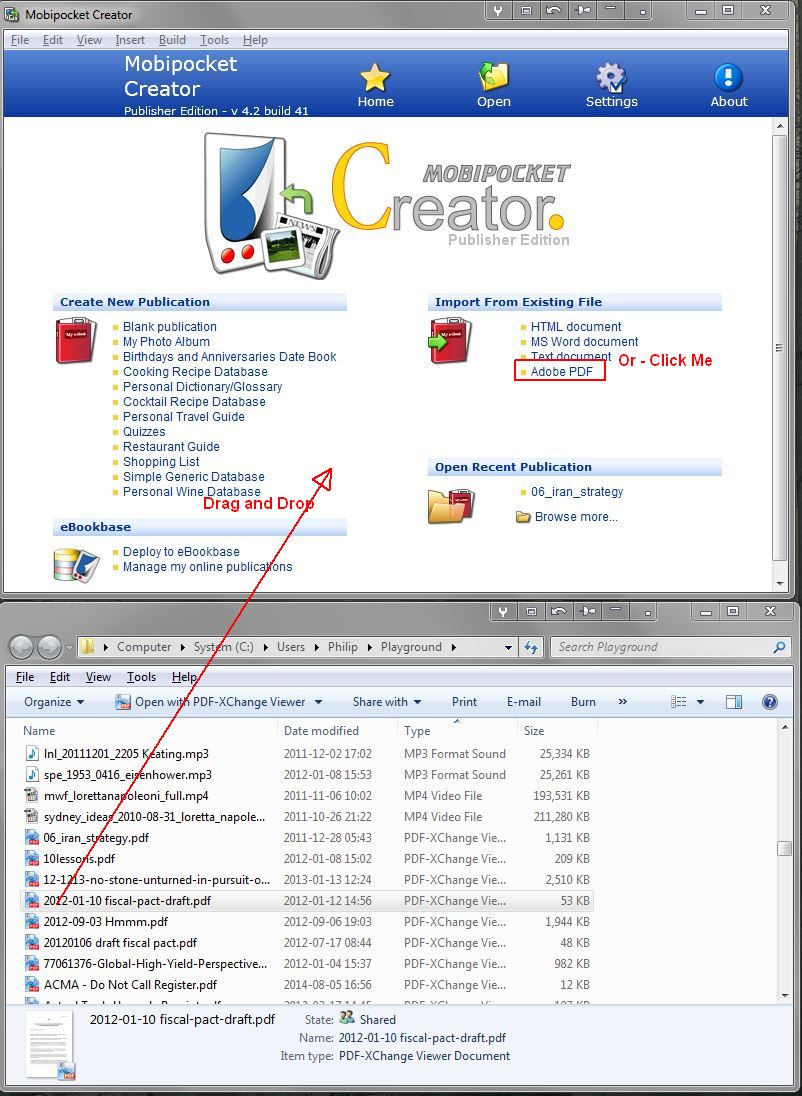Import an MS Word document

click(585, 342)
